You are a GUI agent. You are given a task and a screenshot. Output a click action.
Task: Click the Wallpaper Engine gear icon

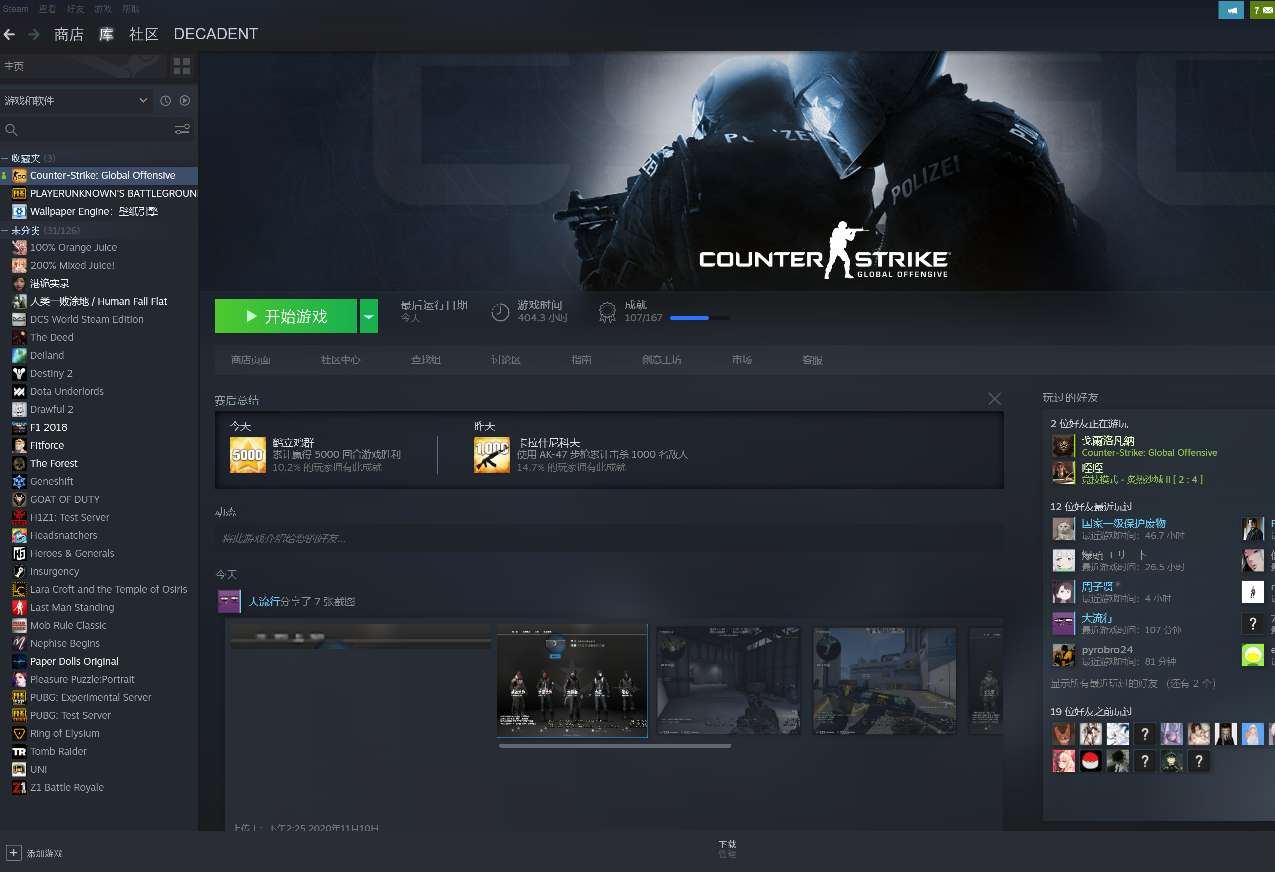click(19, 212)
